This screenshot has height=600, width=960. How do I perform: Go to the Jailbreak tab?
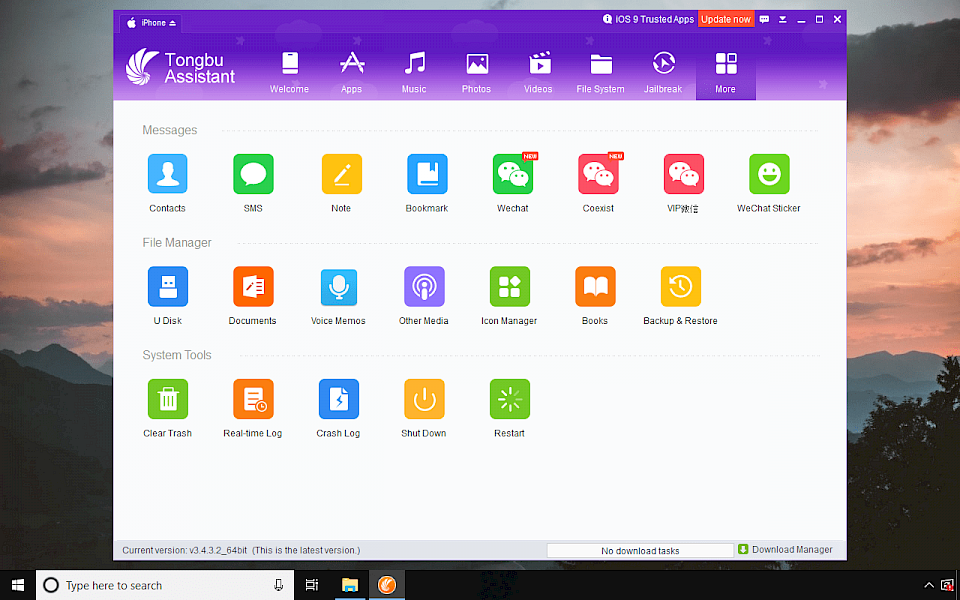tap(663, 72)
